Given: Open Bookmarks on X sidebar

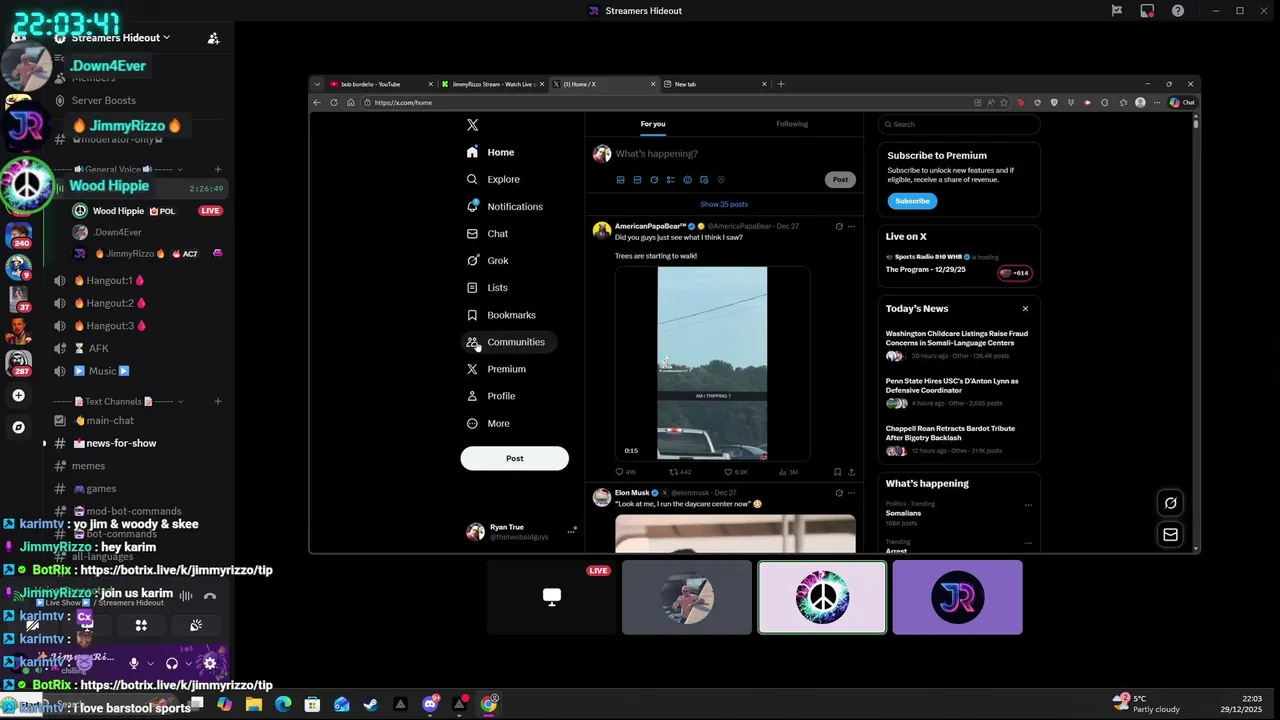Looking at the screenshot, I should coord(500,315).
